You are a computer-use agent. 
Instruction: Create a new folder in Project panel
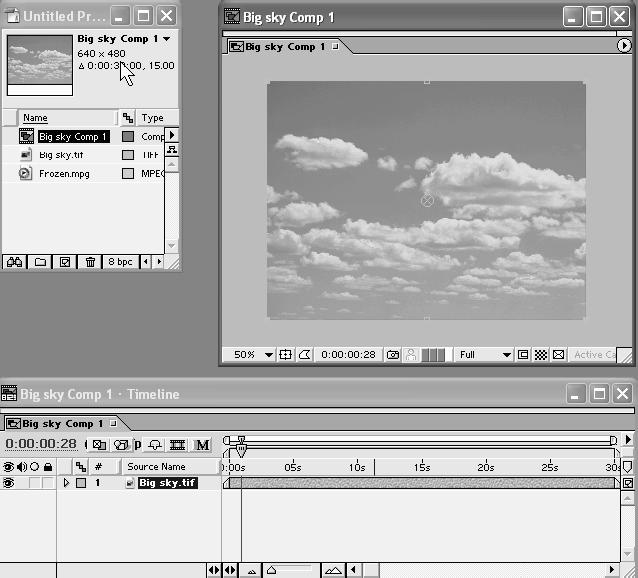click(41, 262)
